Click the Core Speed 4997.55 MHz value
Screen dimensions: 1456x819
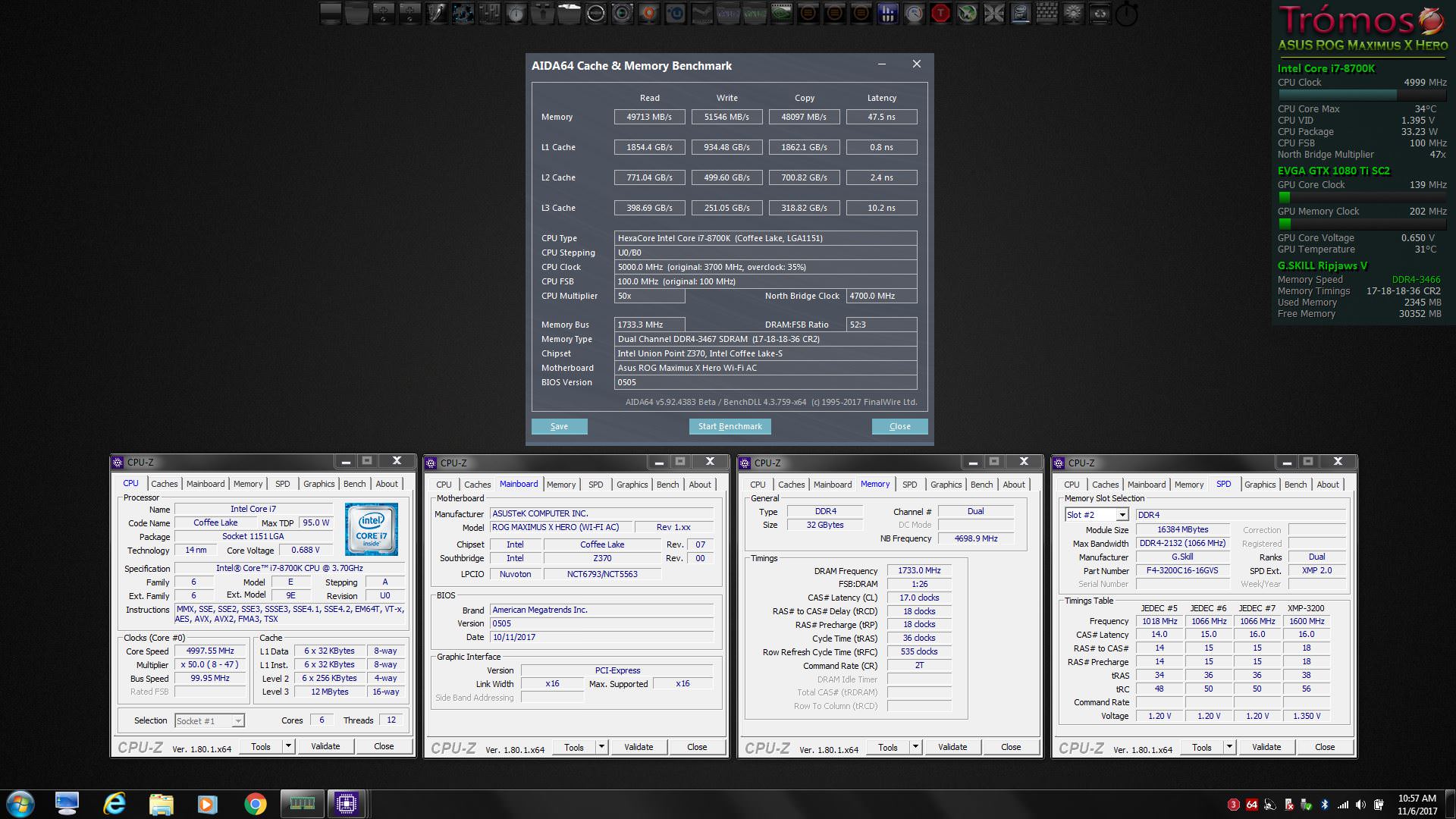[x=210, y=651]
